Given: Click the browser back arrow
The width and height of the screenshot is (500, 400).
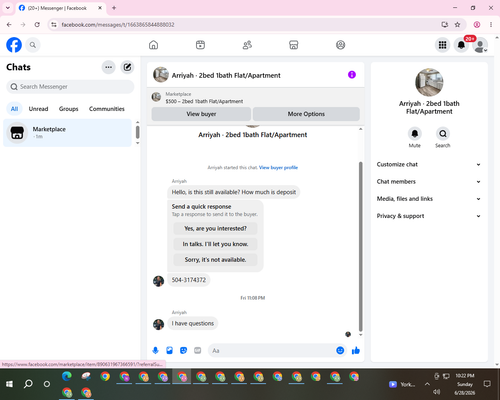Looking at the screenshot, I should tap(9, 25).
